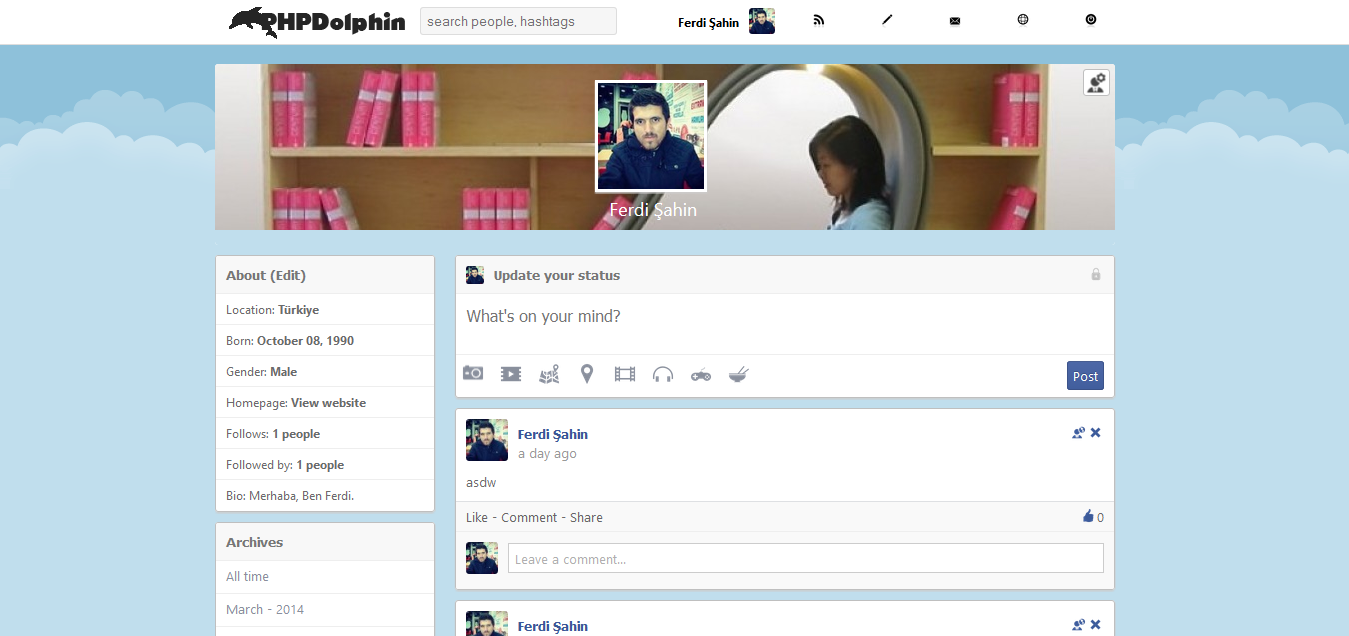Click the pencil compose icon in the navbar
Viewport: 1349px width, 636px height.
[887, 19]
